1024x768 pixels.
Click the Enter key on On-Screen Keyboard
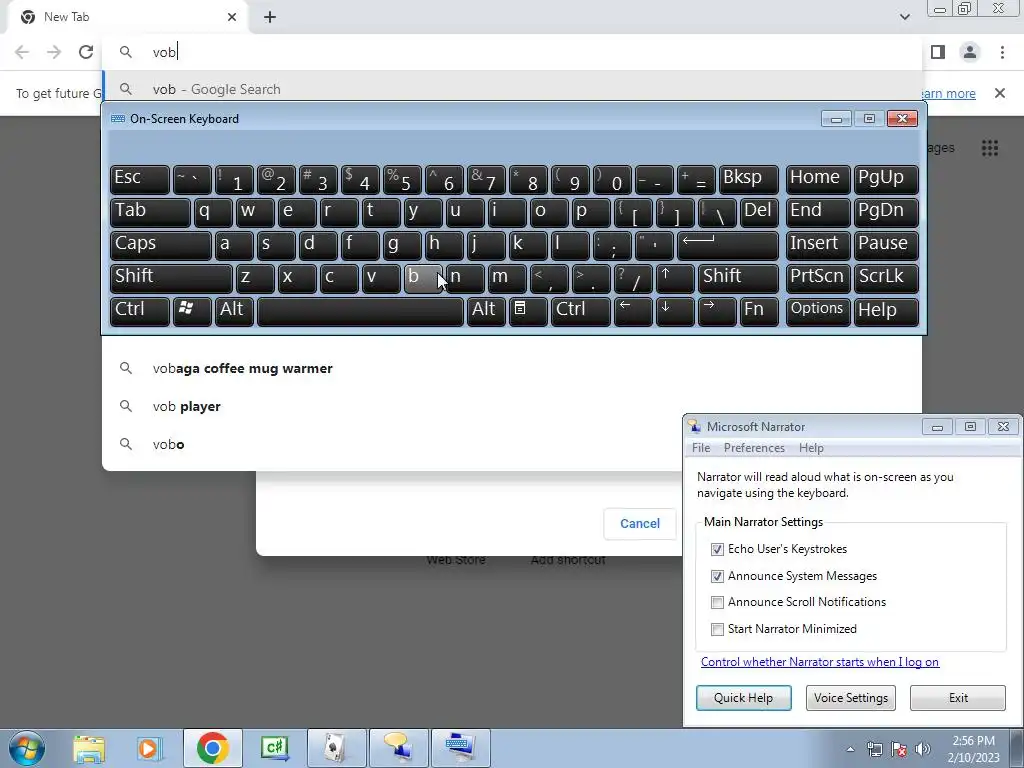coord(728,245)
